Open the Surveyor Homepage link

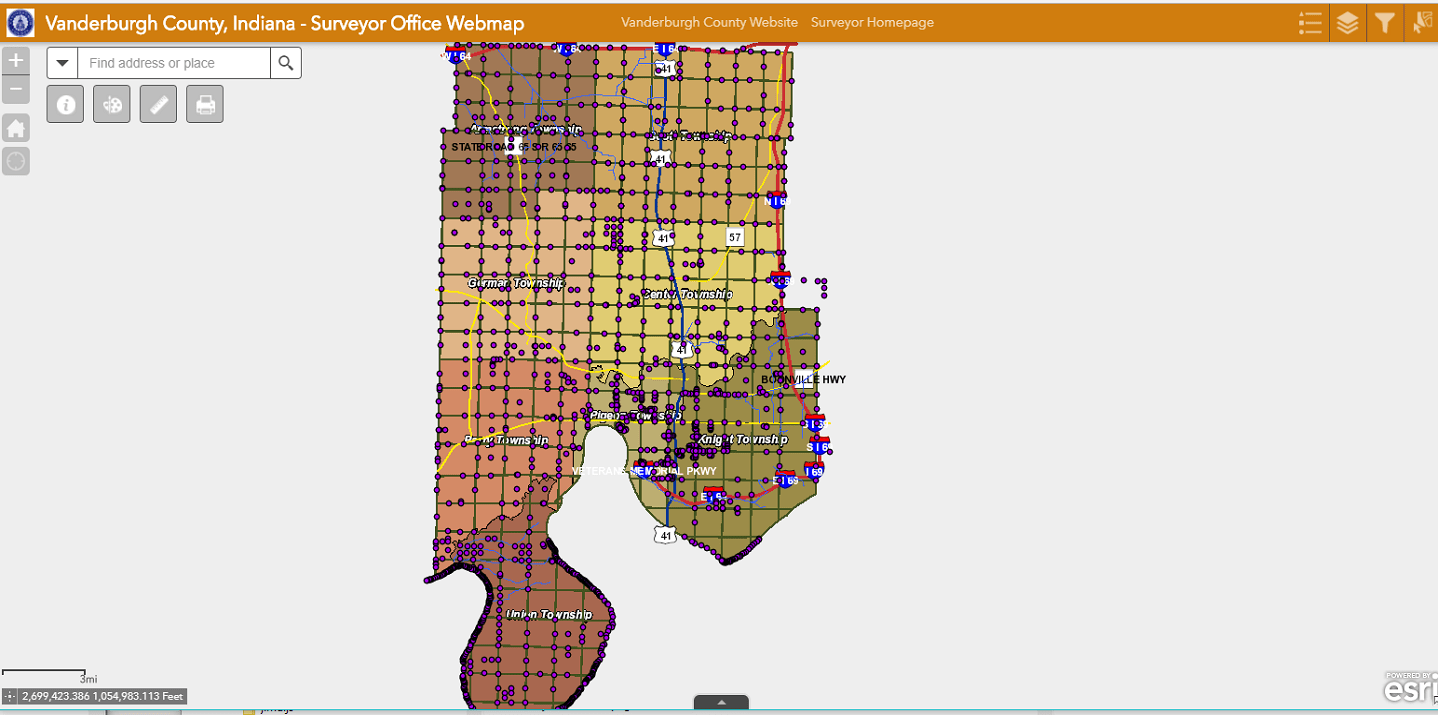[872, 22]
